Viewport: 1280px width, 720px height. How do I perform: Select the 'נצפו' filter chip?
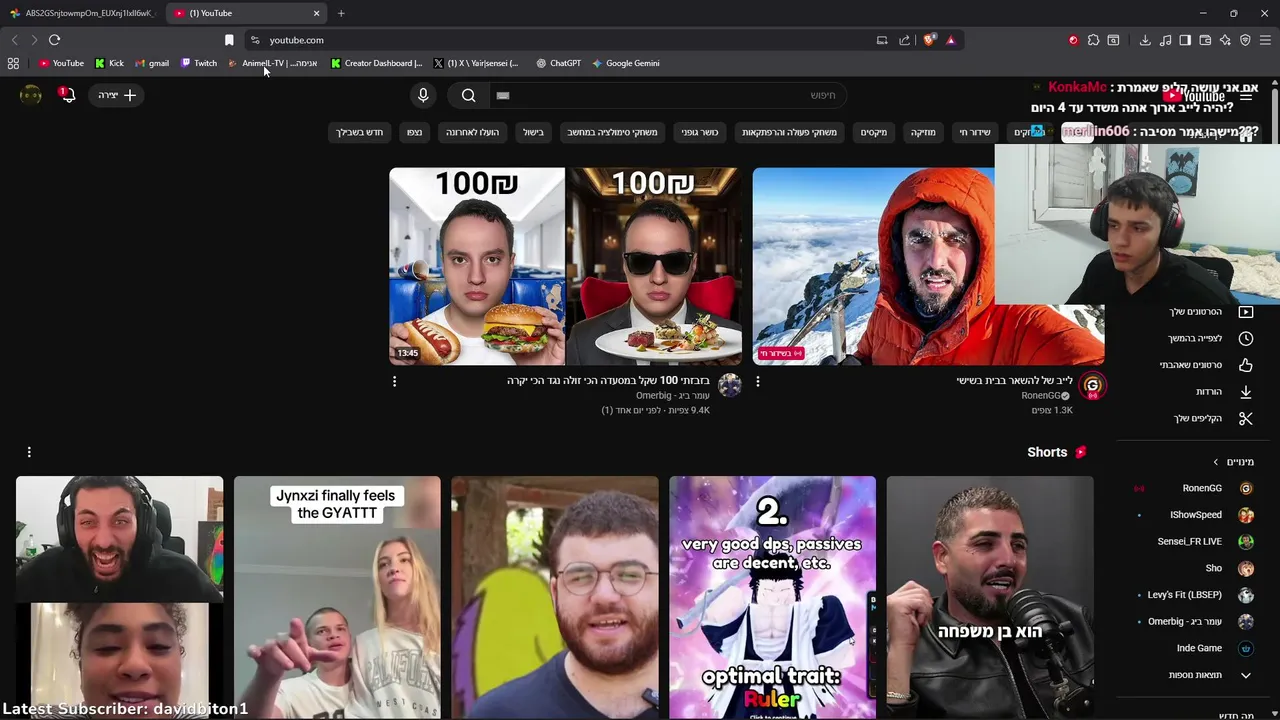click(414, 132)
